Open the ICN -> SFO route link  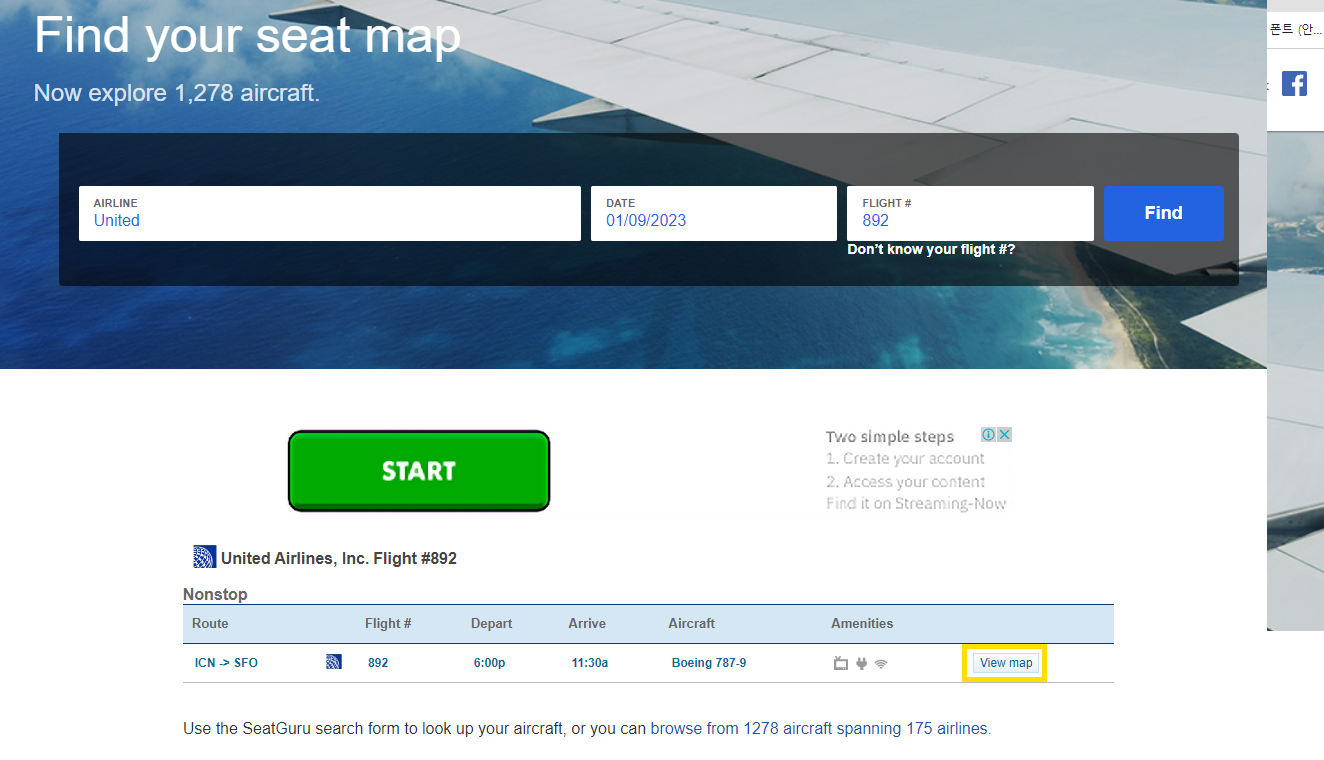click(226, 663)
